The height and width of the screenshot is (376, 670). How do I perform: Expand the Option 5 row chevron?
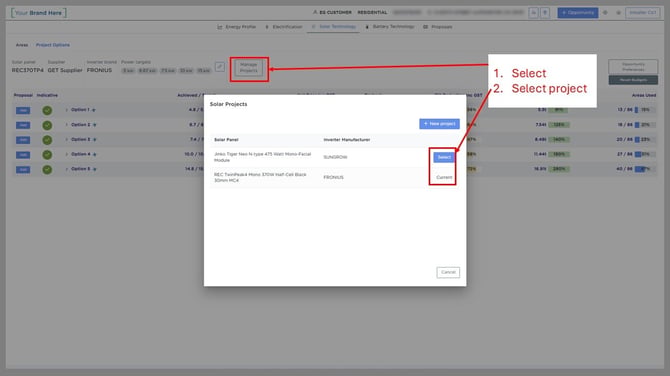67,169
